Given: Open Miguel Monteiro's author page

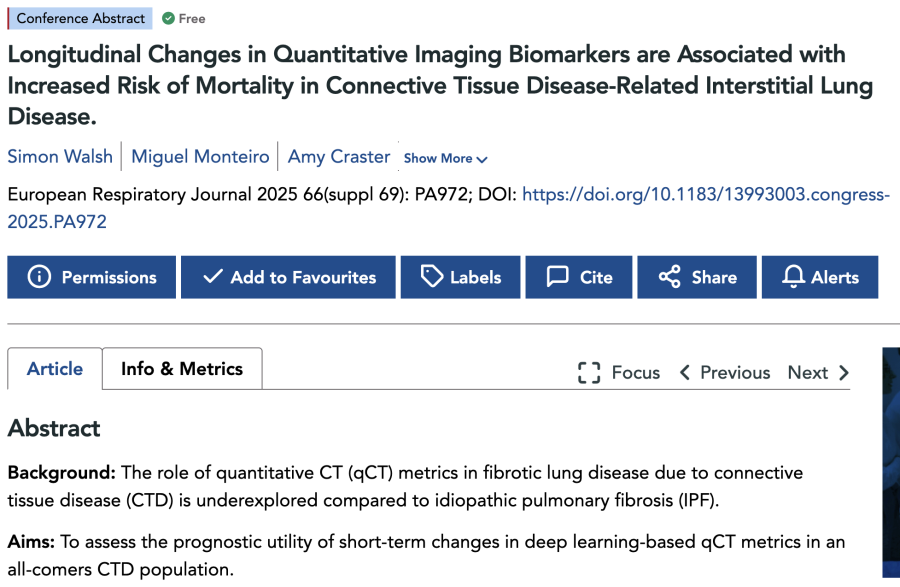Looking at the screenshot, I should 200,156.
